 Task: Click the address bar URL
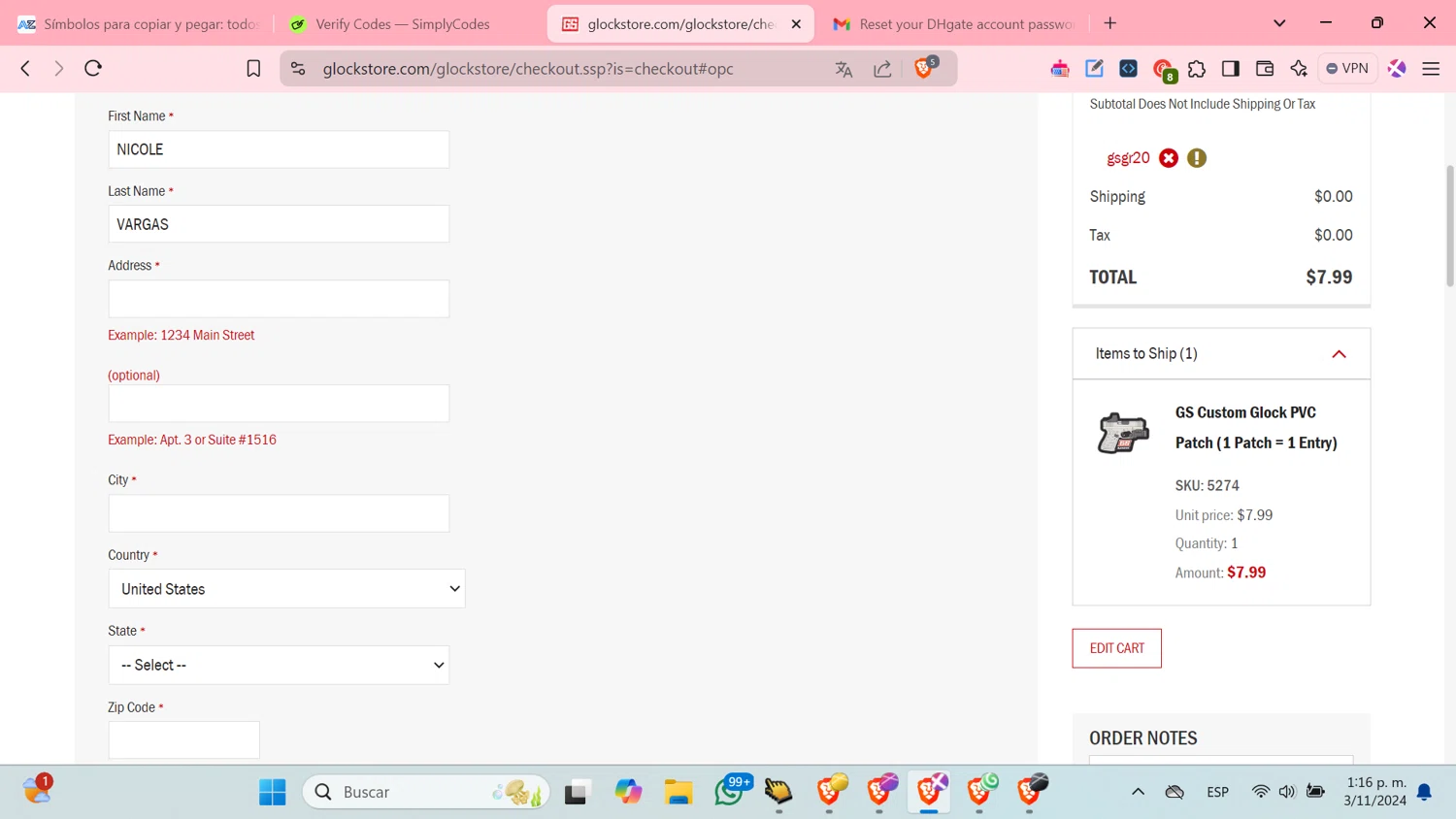528,69
